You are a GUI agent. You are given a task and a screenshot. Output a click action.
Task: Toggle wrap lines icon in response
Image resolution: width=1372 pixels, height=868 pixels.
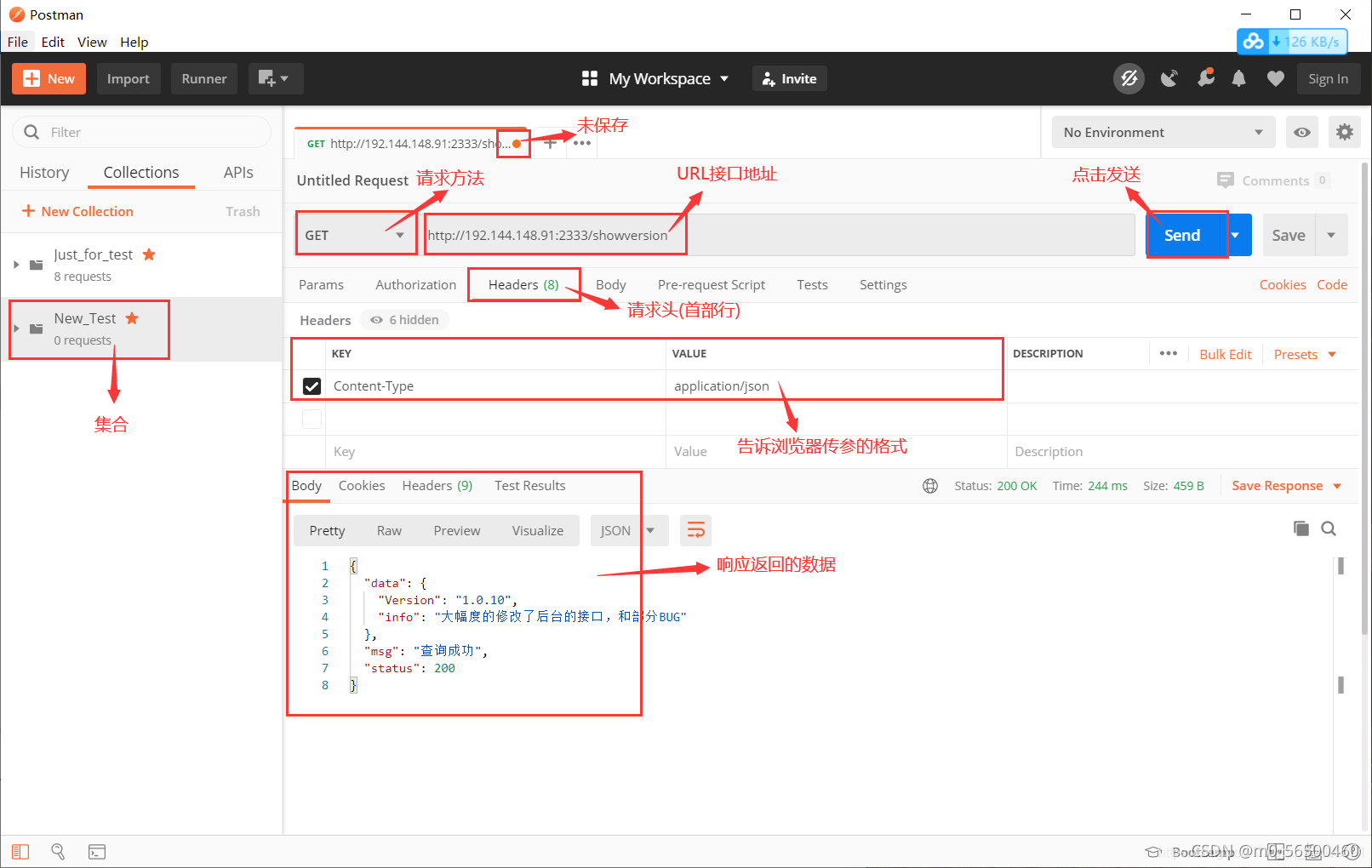coord(695,530)
